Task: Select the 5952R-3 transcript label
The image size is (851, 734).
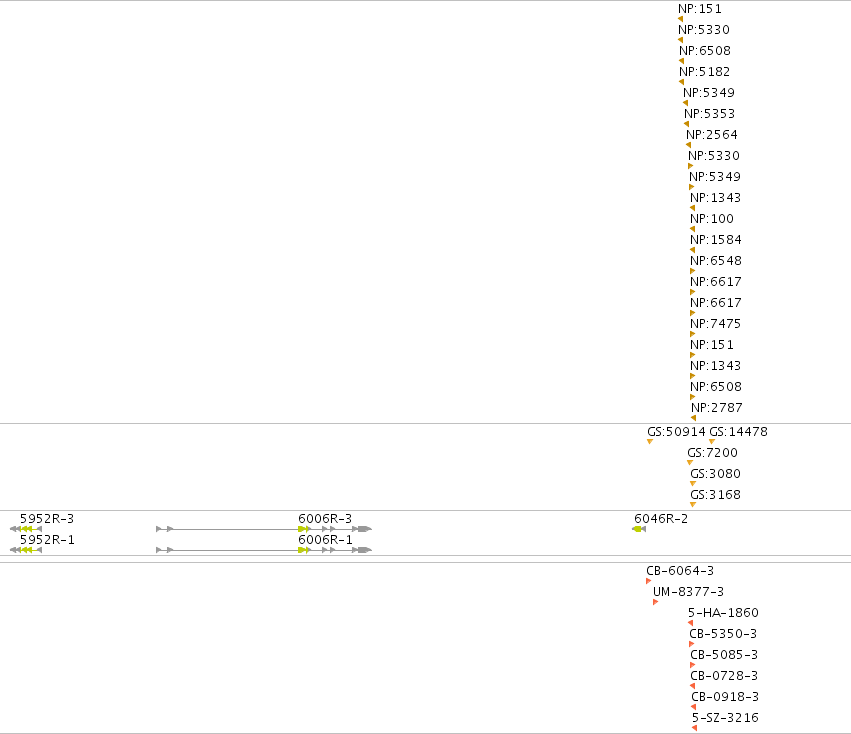Action: (x=47, y=519)
